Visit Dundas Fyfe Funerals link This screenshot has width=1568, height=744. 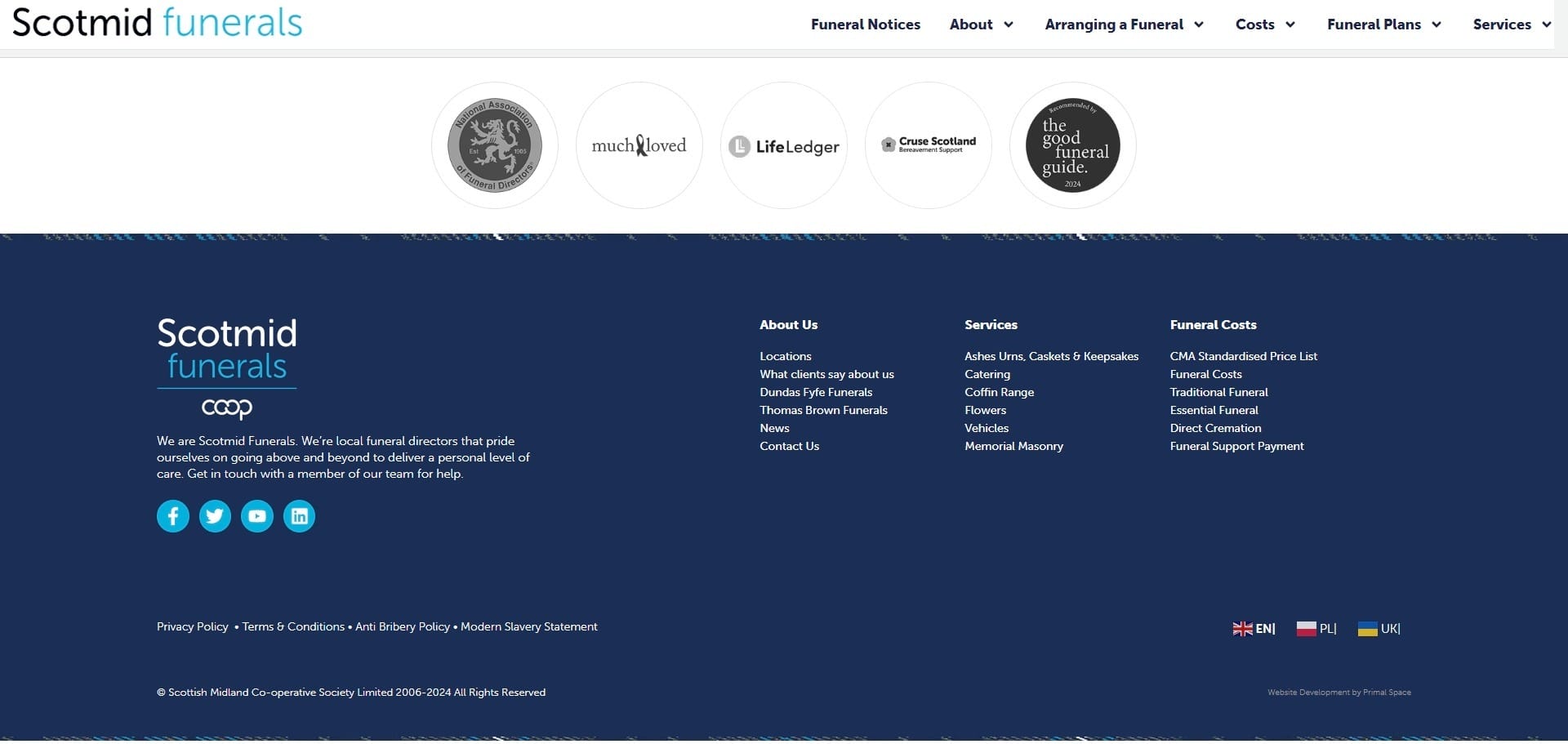[x=816, y=392]
